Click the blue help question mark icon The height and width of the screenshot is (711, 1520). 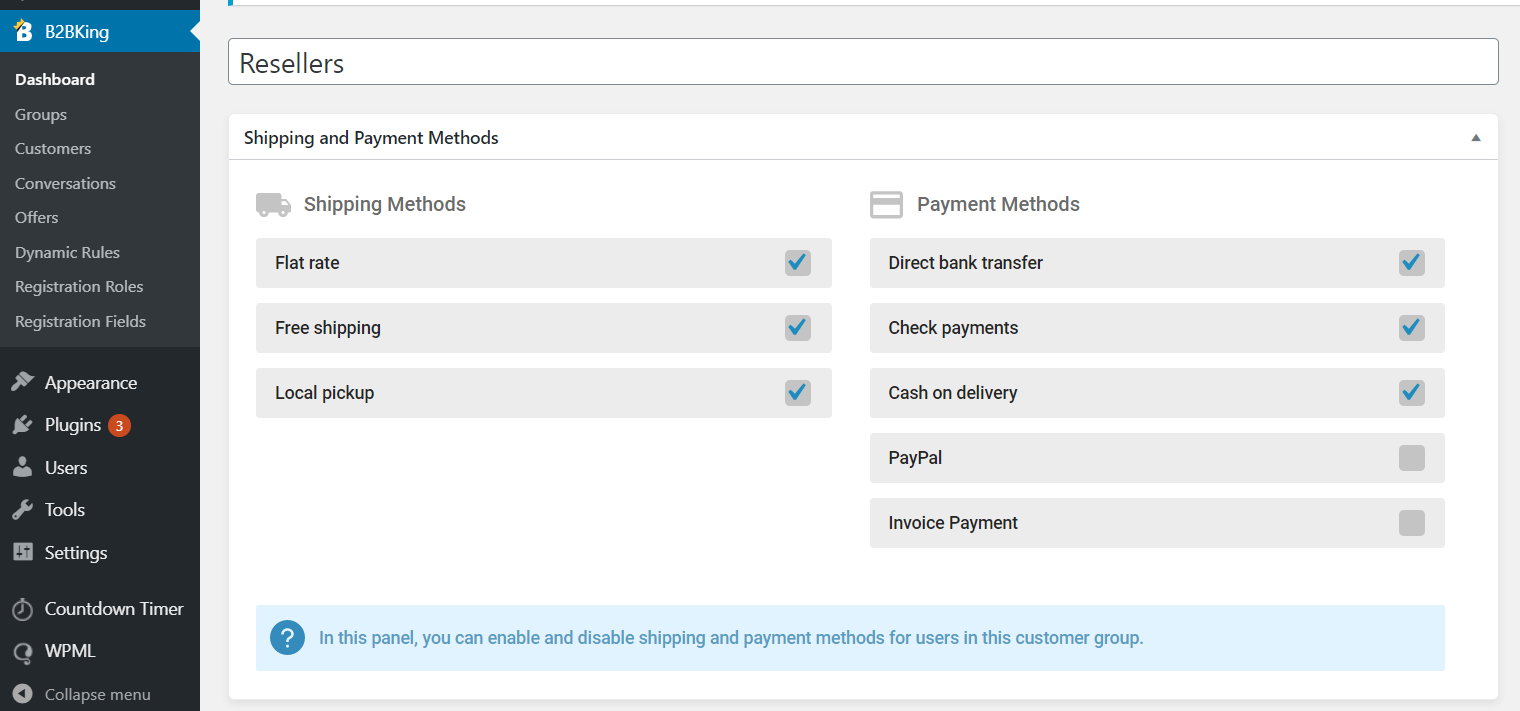(x=287, y=637)
